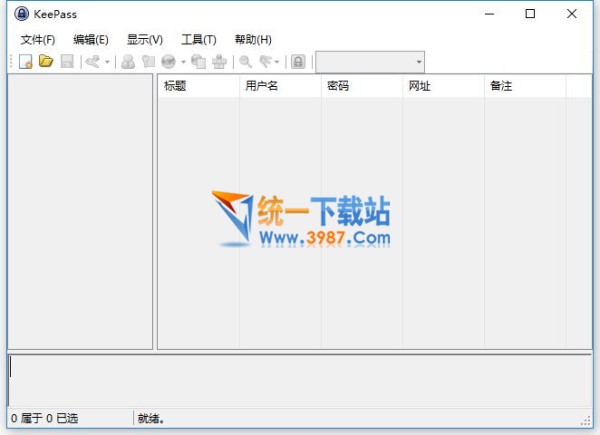Screen dimensions: 600x435
Task: Click the '就绪。' status bar text
Action: click(151, 419)
